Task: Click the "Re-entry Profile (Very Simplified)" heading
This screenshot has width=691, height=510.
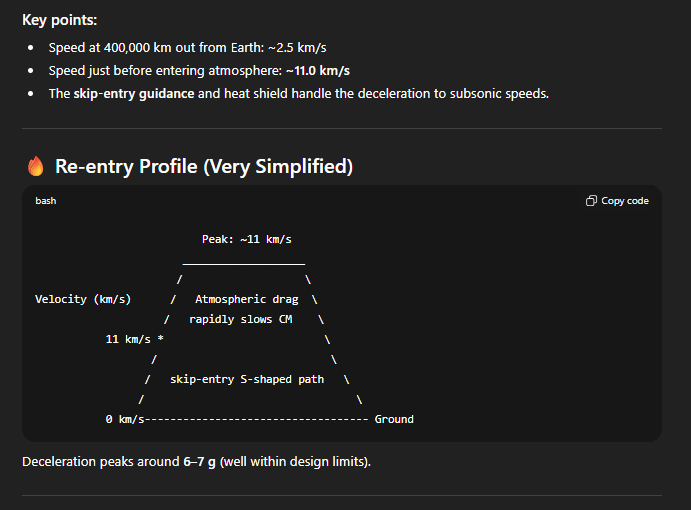Action: click(204, 166)
